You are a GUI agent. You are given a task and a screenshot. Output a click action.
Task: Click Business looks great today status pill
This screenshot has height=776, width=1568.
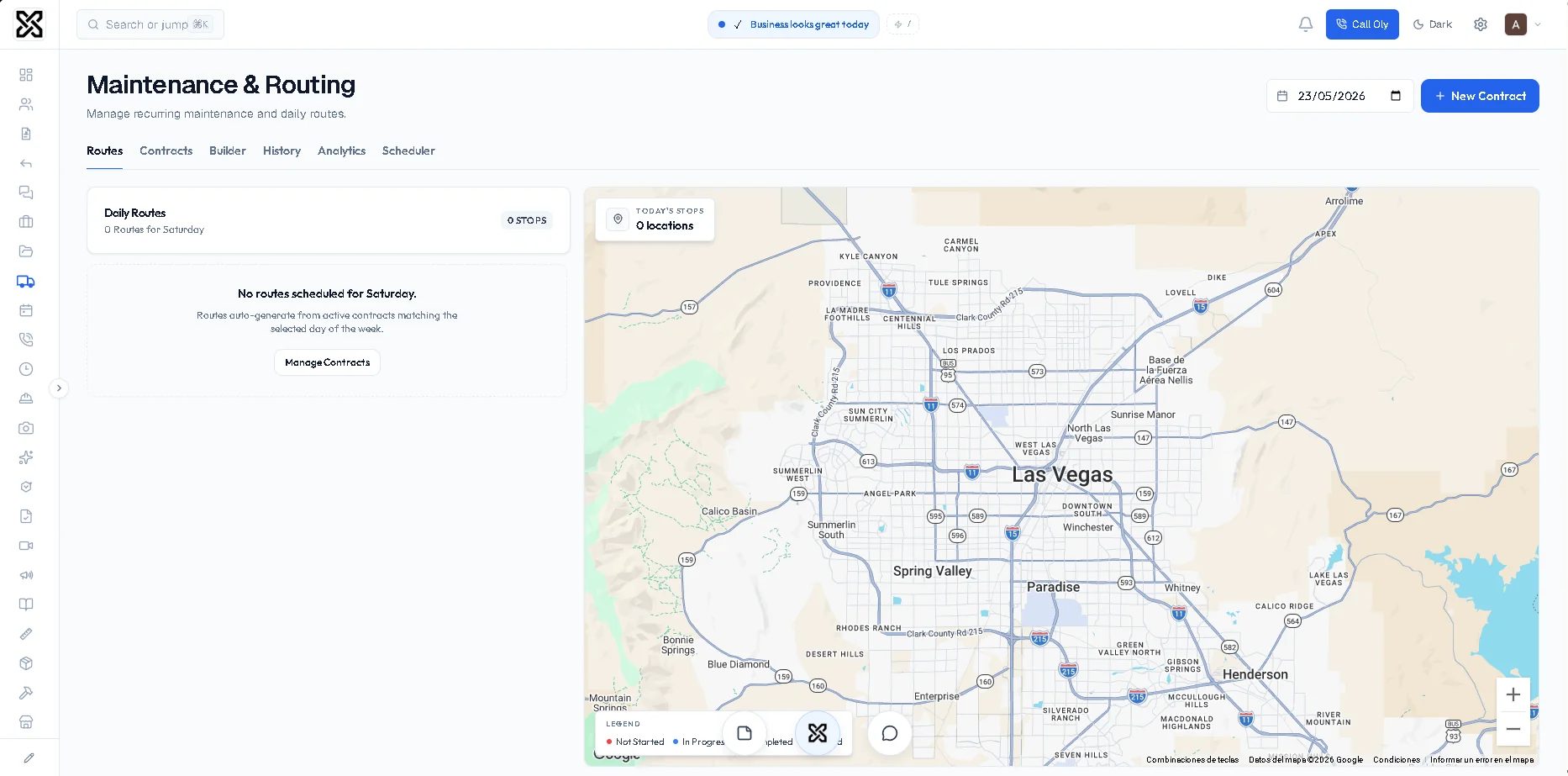click(x=793, y=24)
